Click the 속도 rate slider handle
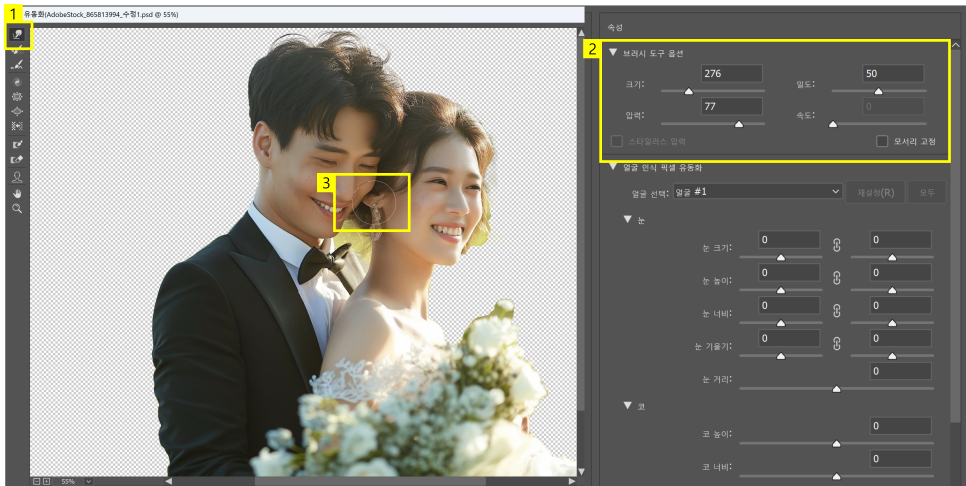 pos(833,124)
